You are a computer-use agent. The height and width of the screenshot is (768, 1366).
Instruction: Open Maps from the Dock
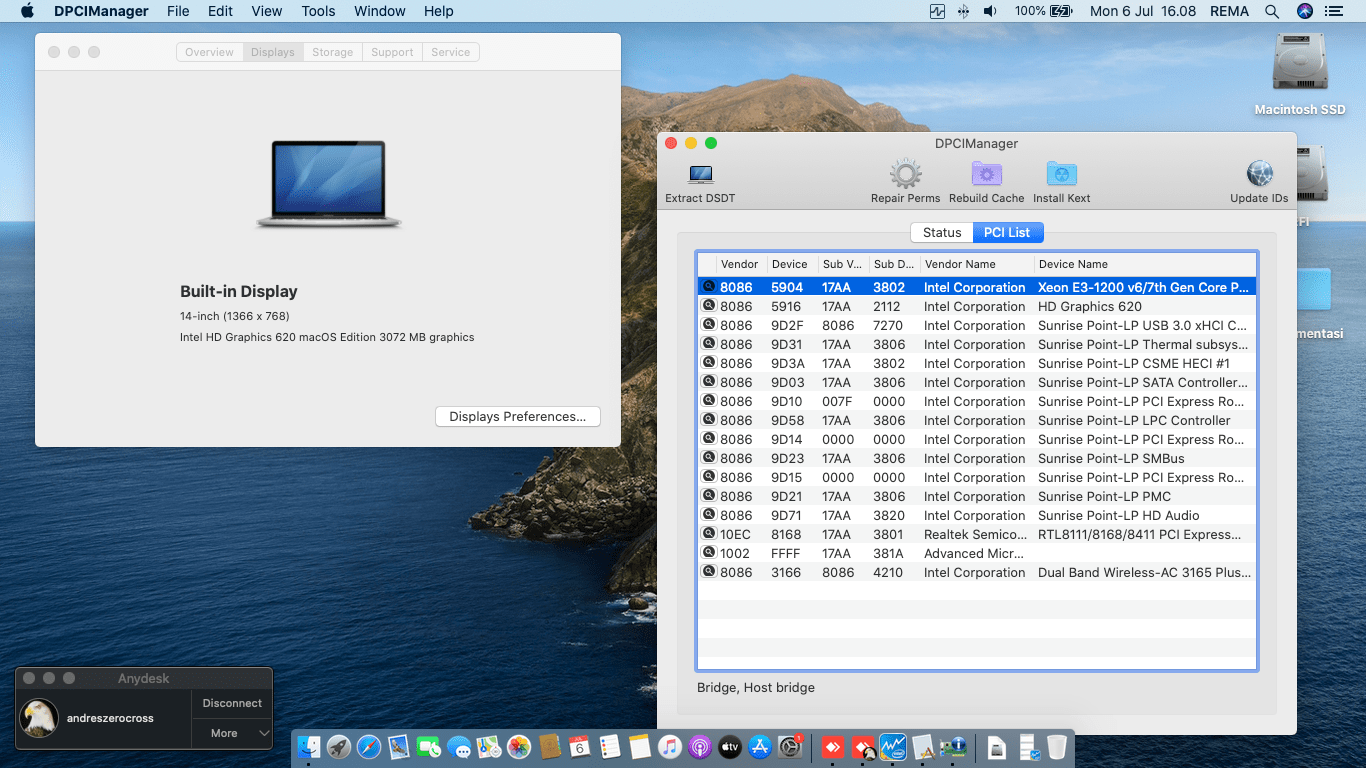tap(489, 746)
